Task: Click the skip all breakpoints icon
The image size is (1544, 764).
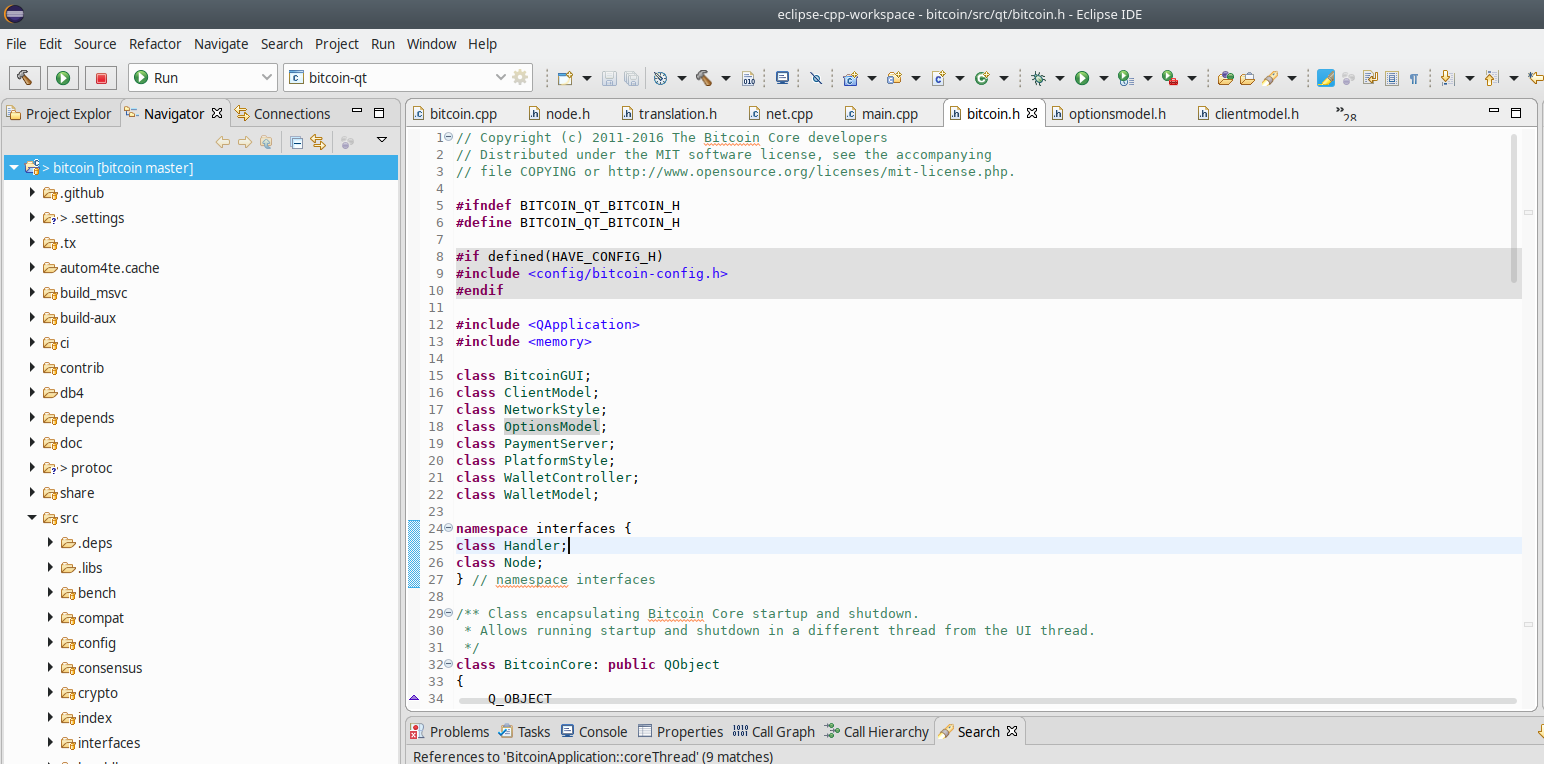Action: pos(816,77)
